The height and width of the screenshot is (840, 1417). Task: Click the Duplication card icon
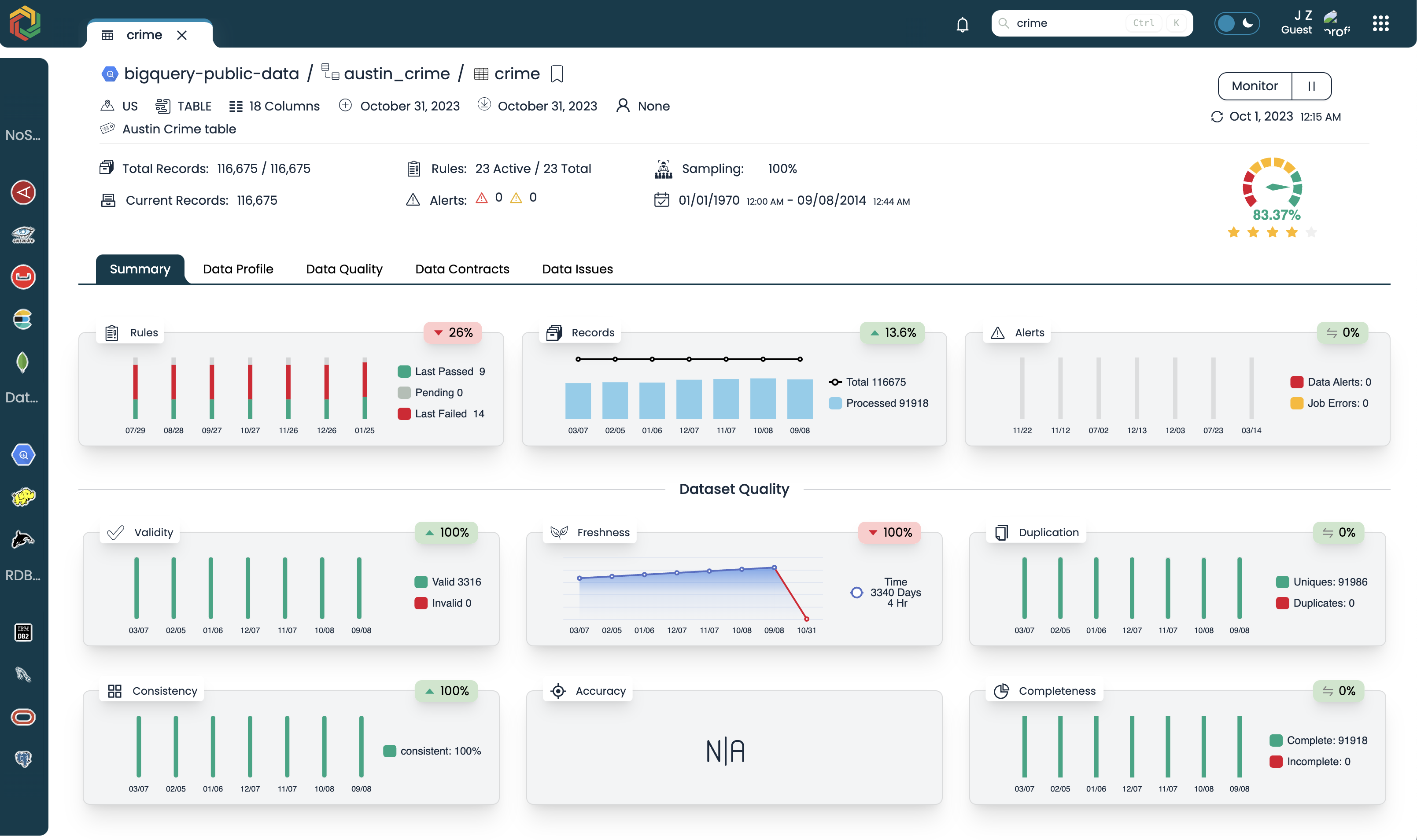pyautogui.click(x=1001, y=533)
